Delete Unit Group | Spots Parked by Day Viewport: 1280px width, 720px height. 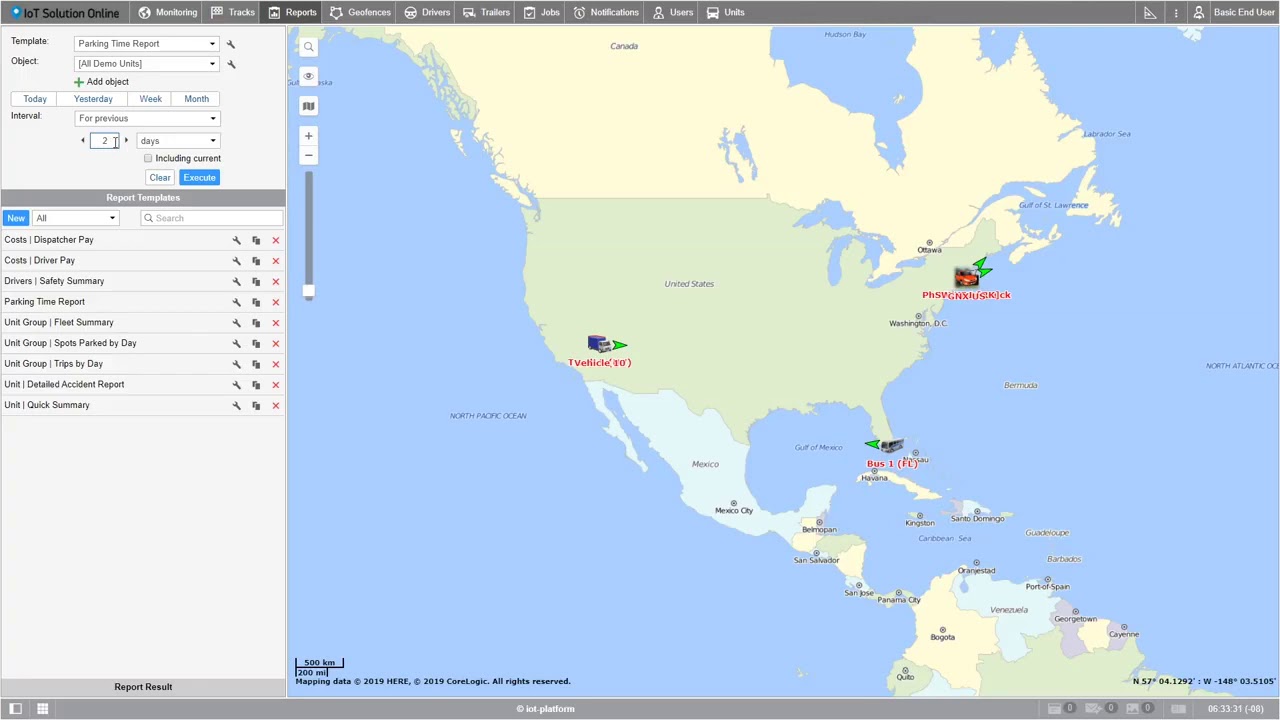pos(276,343)
